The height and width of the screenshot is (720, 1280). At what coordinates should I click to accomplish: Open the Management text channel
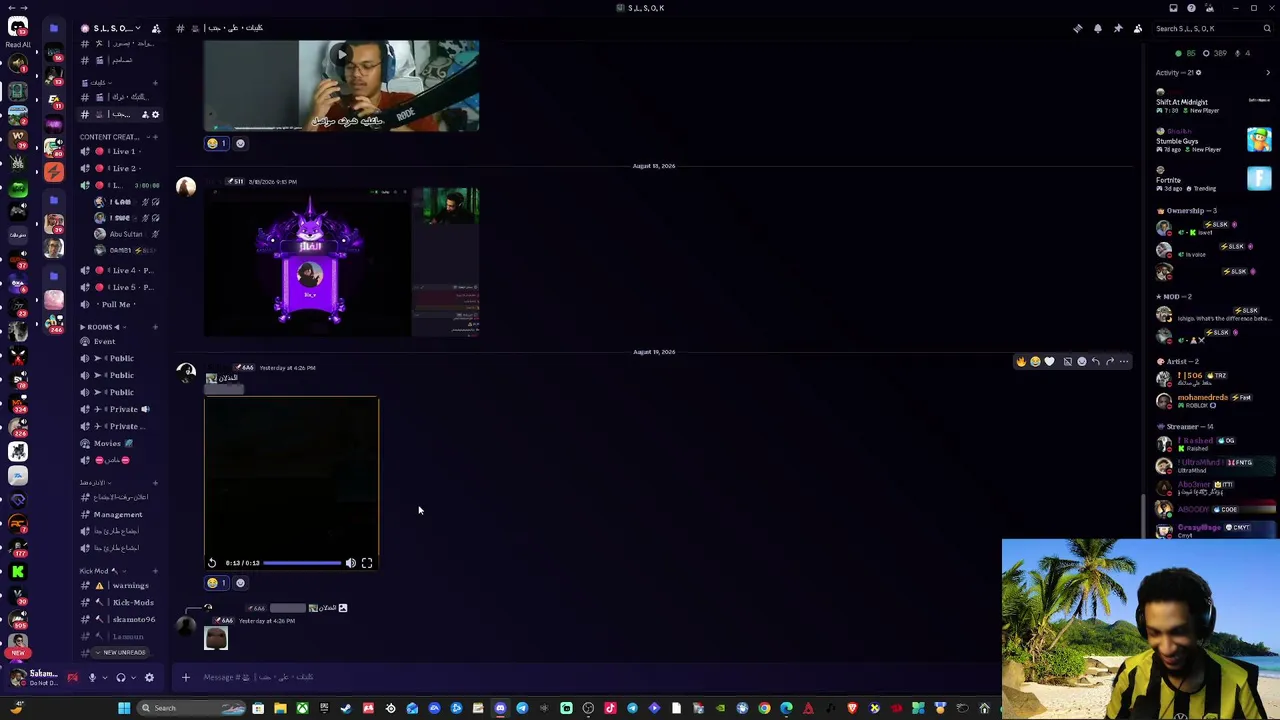coord(120,514)
